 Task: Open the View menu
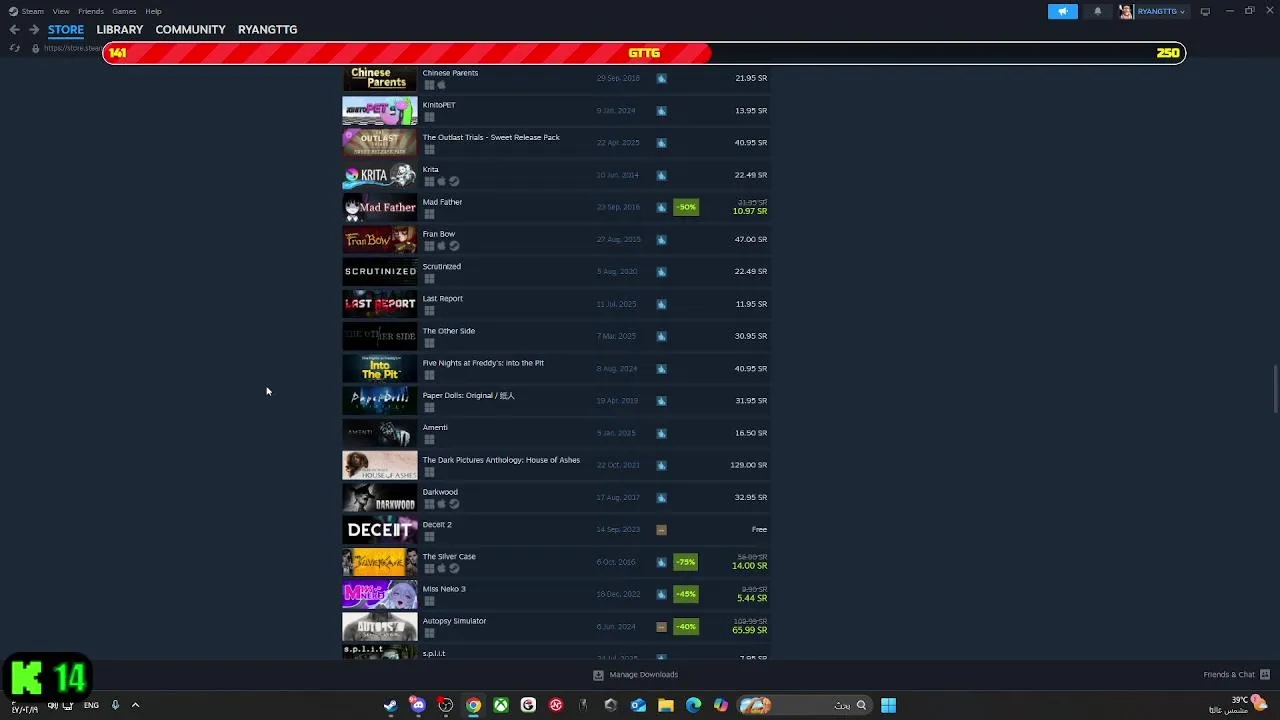(61, 11)
